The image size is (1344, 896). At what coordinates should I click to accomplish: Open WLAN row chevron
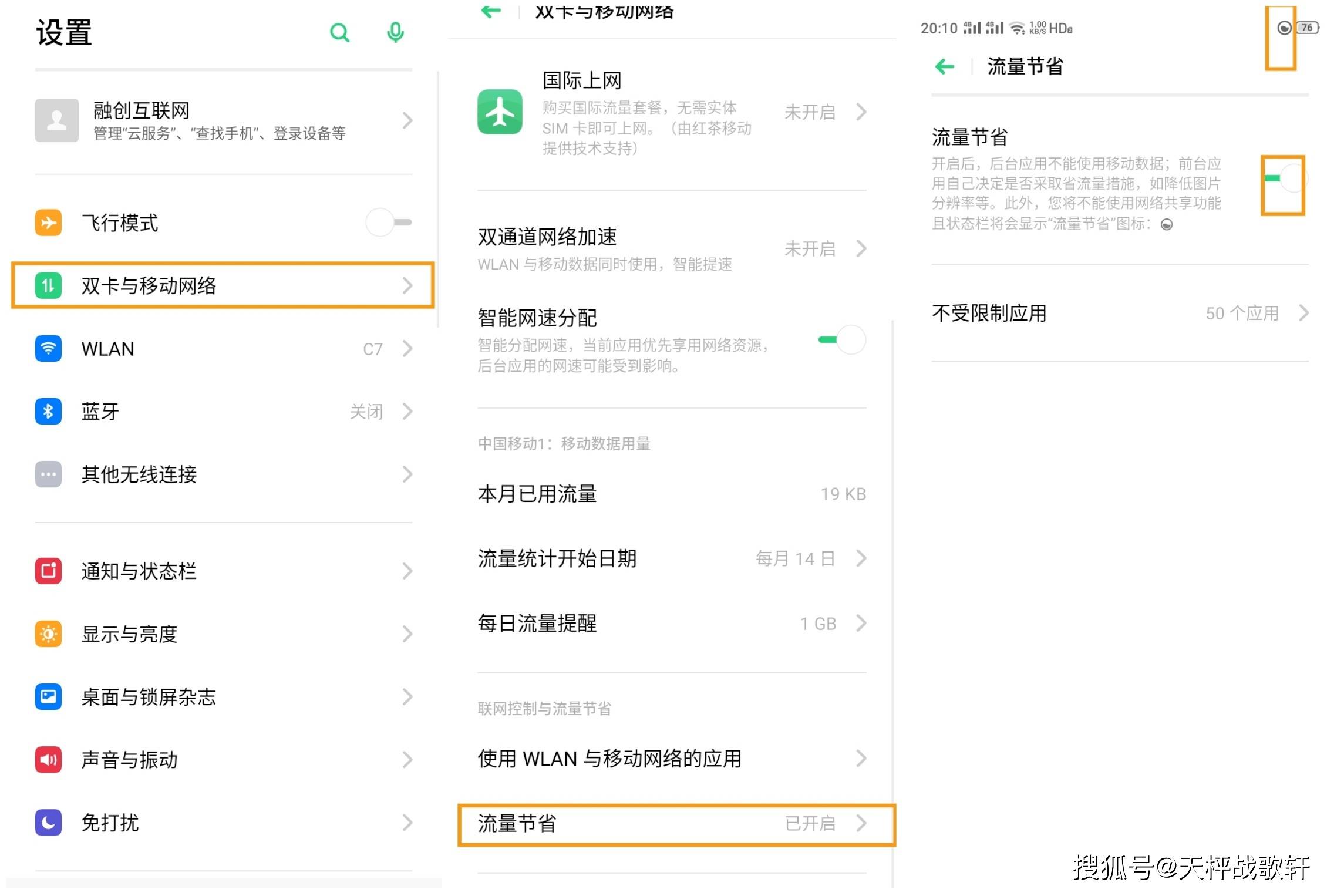(x=407, y=349)
